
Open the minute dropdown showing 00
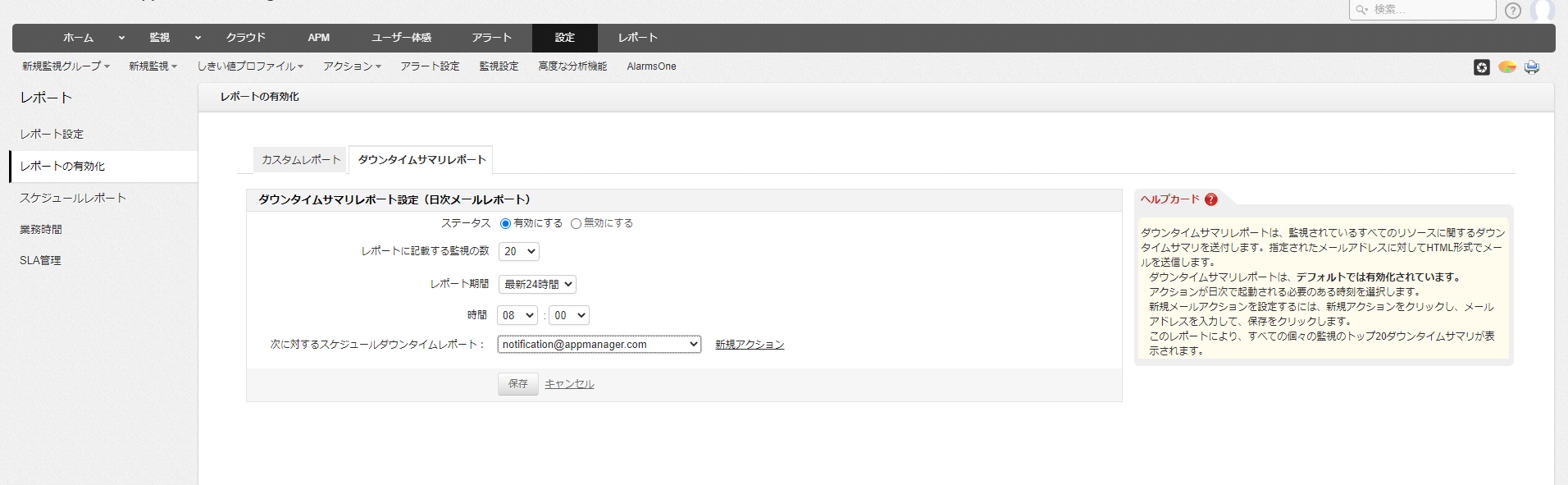(x=569, y=315)
